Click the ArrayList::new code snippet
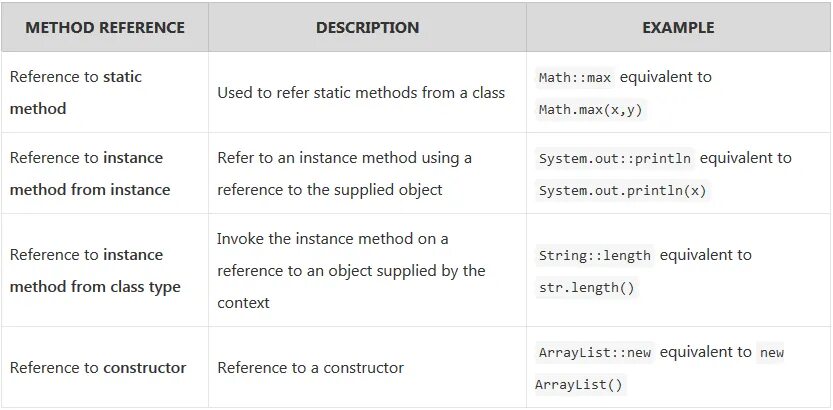This screenshot has height=410, width=833. pyautogui.click(x=594, y=353)
